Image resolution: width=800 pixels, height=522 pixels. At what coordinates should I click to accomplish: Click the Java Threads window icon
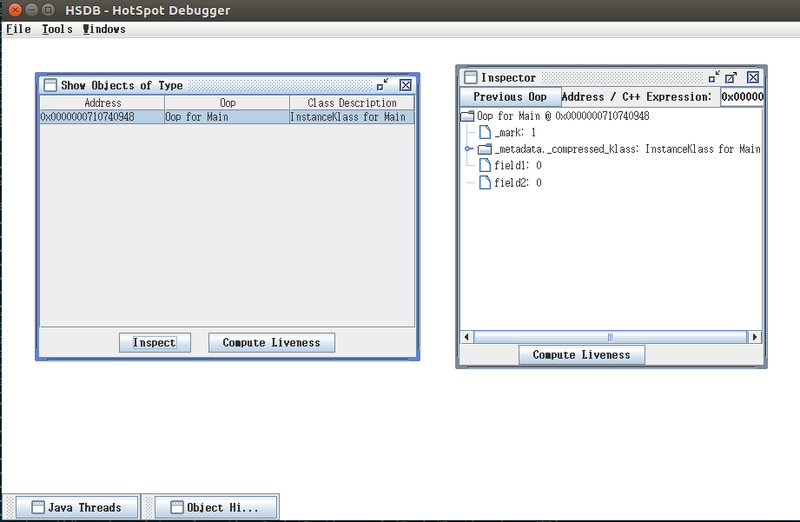[38, 507]
